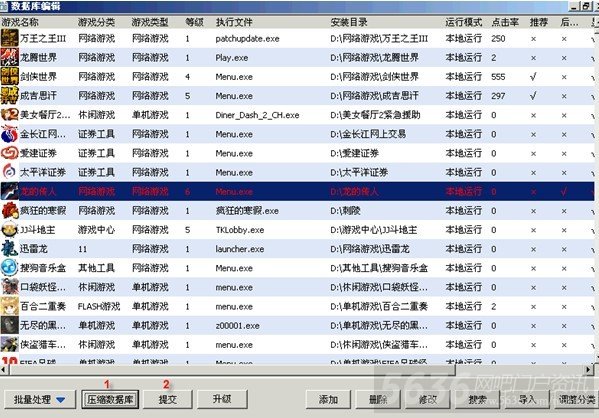599x418 pixels.
Task: Click the 提交 button
Action: tap(168, 400)
